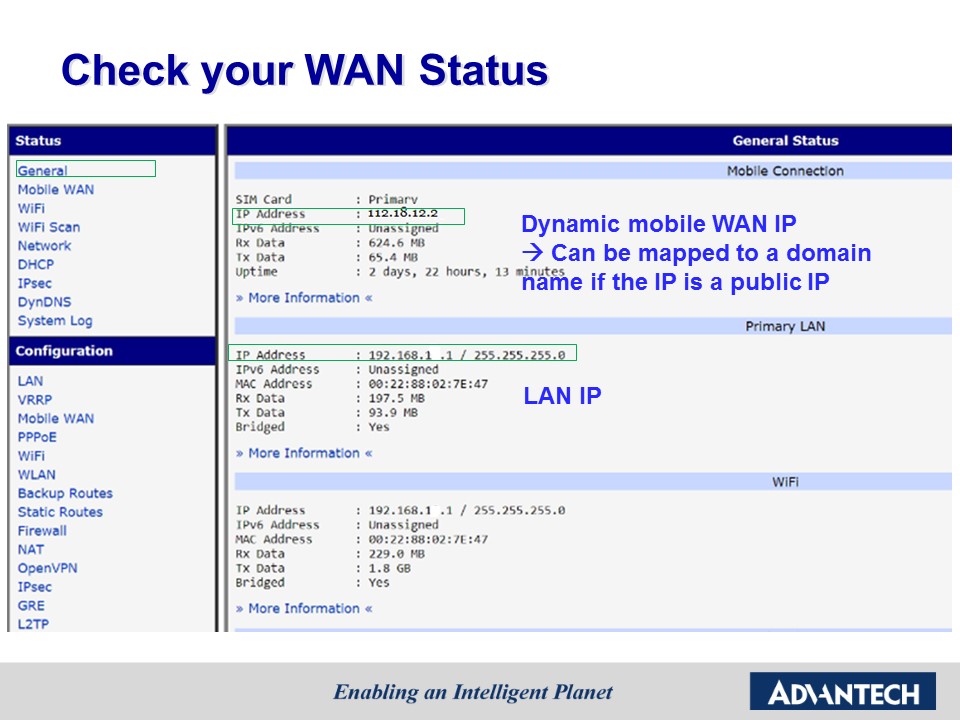
Task: Open Static Routes configuration
Action: coord(60,512)
